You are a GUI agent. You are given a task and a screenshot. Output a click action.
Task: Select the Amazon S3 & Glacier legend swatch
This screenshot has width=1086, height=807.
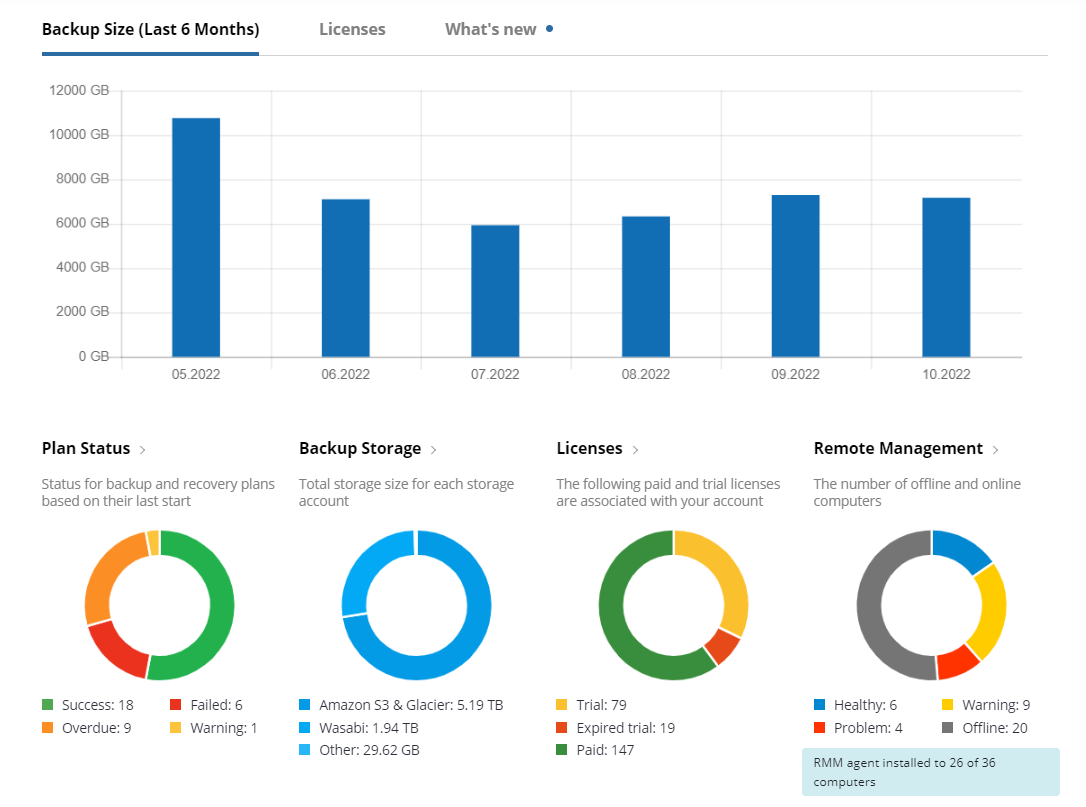coord(305,705)
